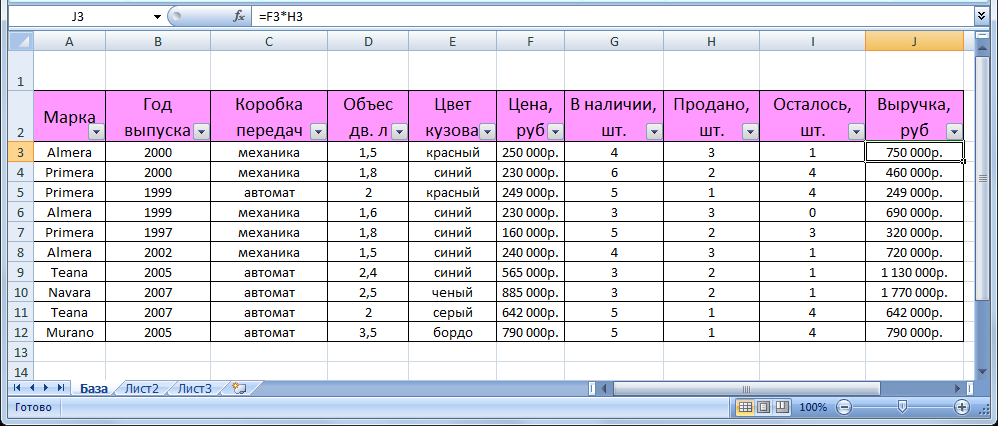This screenshot has height=426, width=998.
Task: Open the Продано filter dropdown
Action: pos(750,132)
